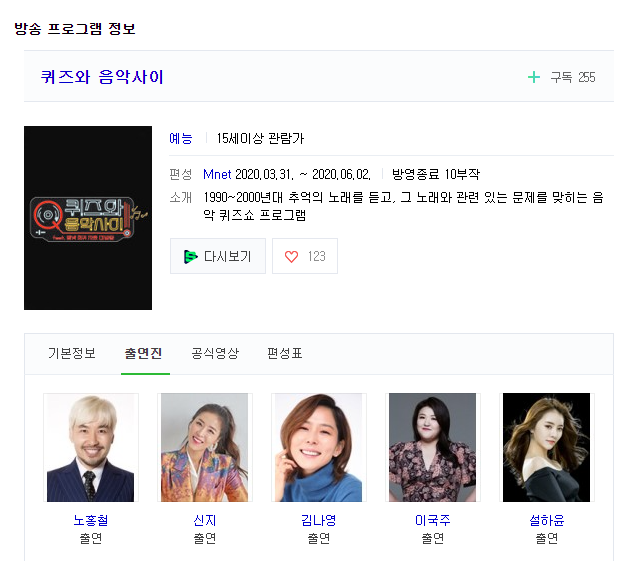Click the heart like icon
This screenshot has height=561, width=637.
292,256
